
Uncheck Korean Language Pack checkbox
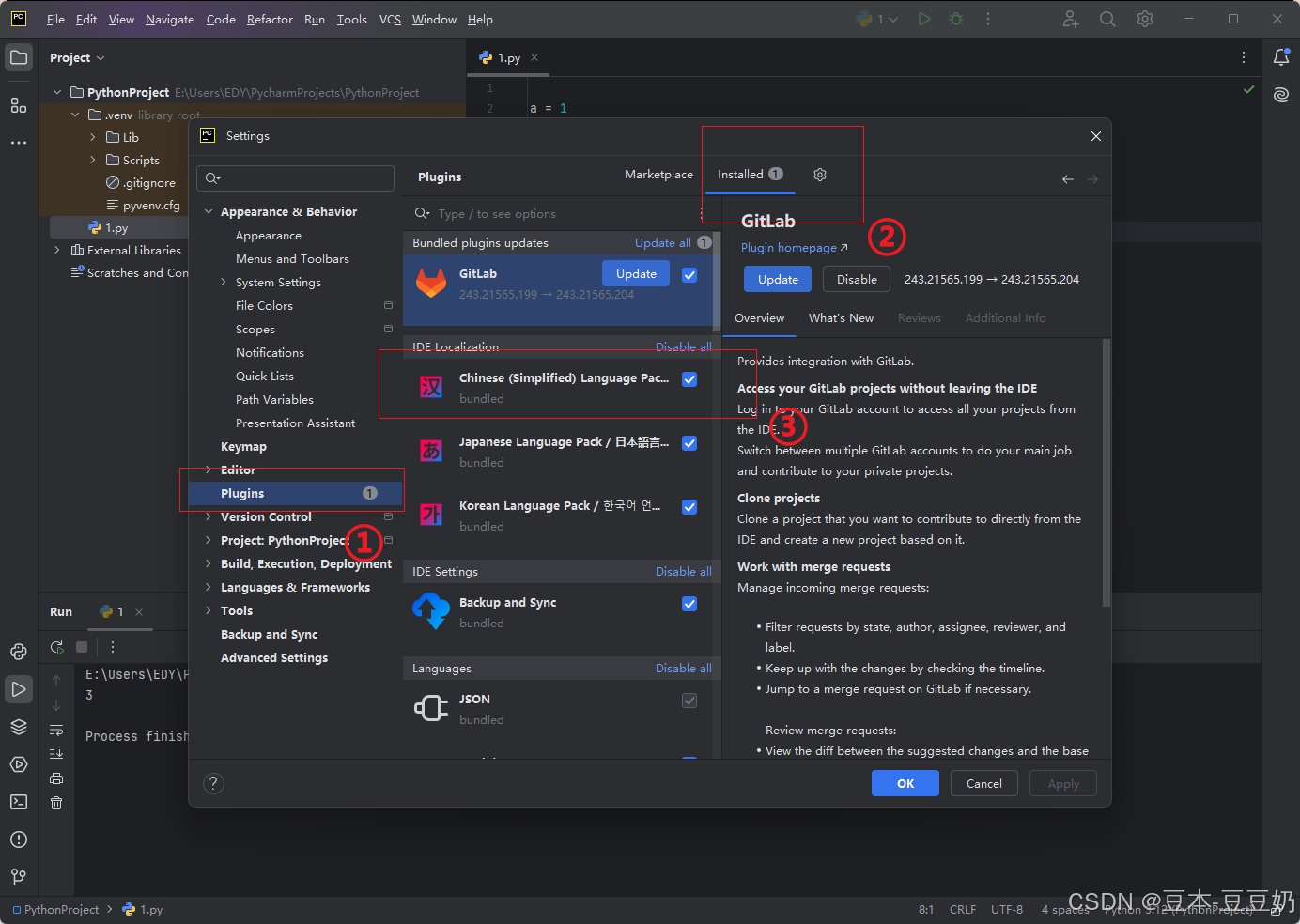689,507
